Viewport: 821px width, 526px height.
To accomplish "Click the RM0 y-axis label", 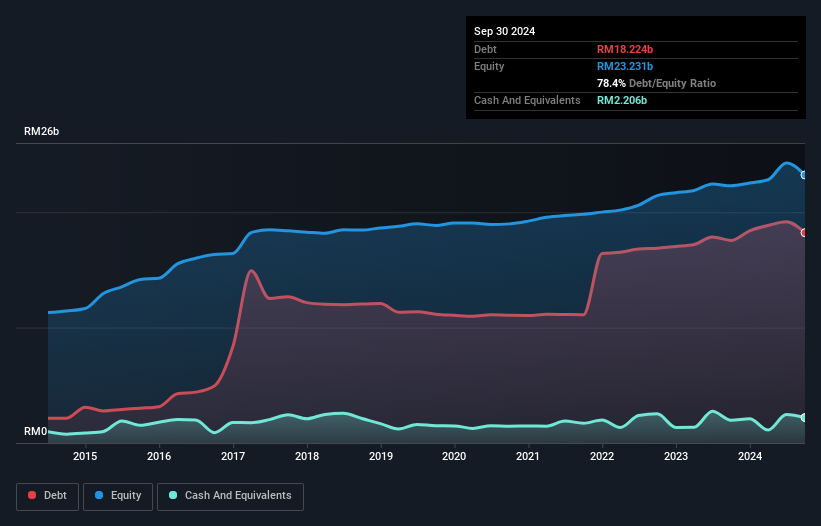I will click(36, 431).
